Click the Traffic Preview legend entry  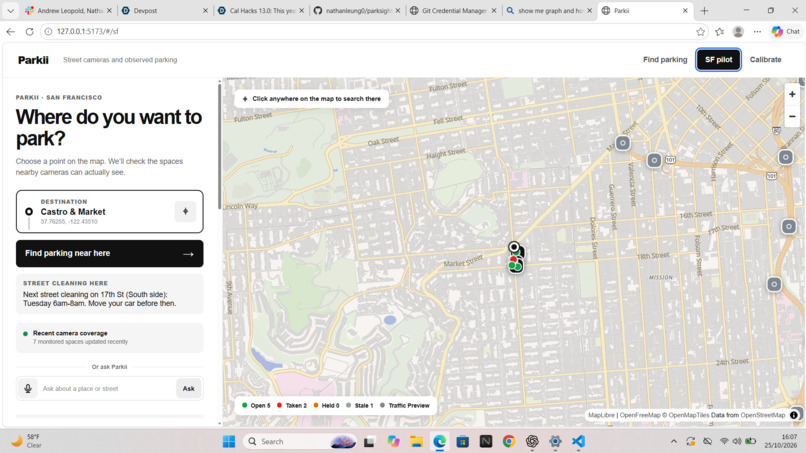405,406
